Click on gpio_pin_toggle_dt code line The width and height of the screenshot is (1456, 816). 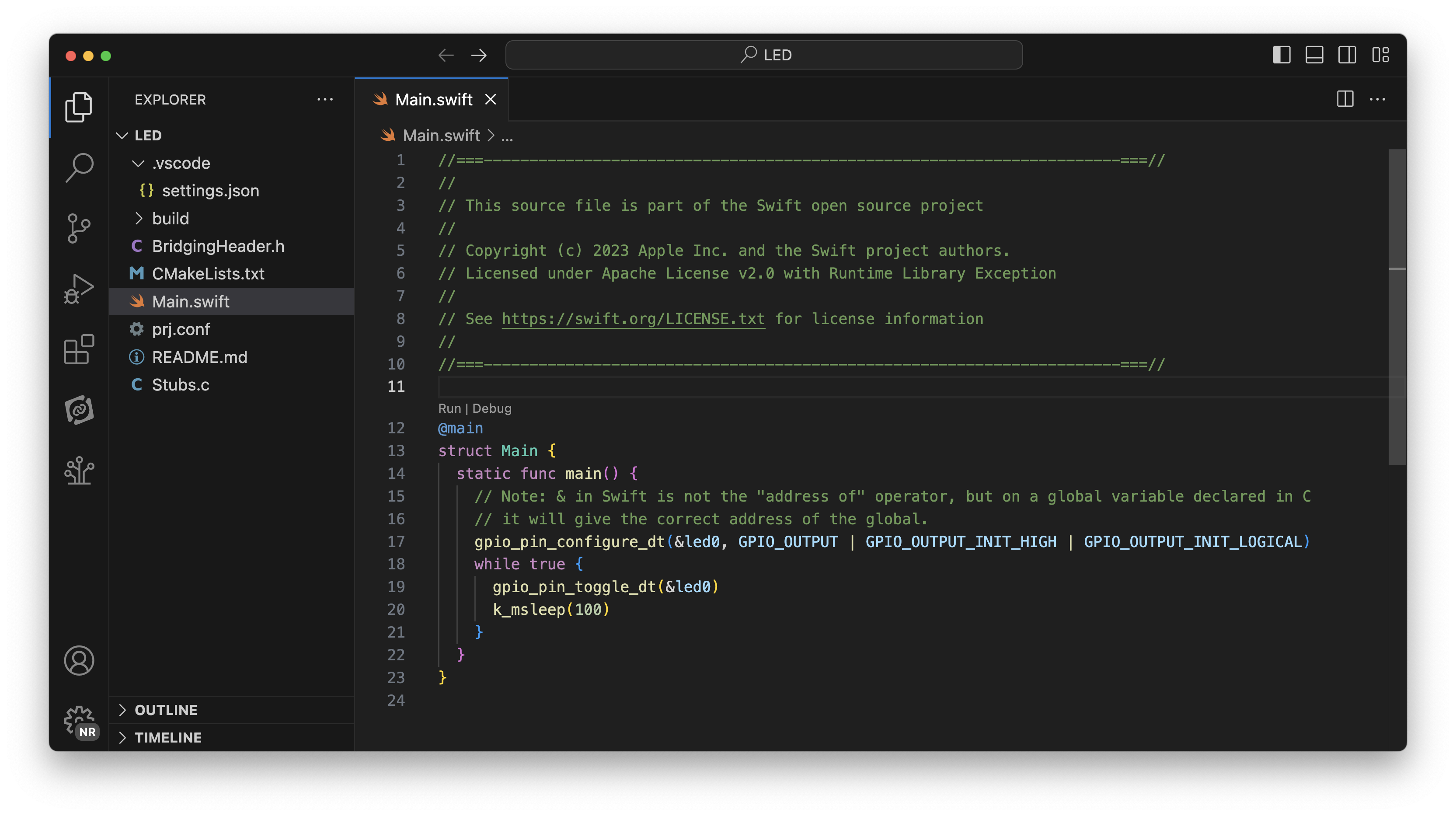(x=605, y=587)
